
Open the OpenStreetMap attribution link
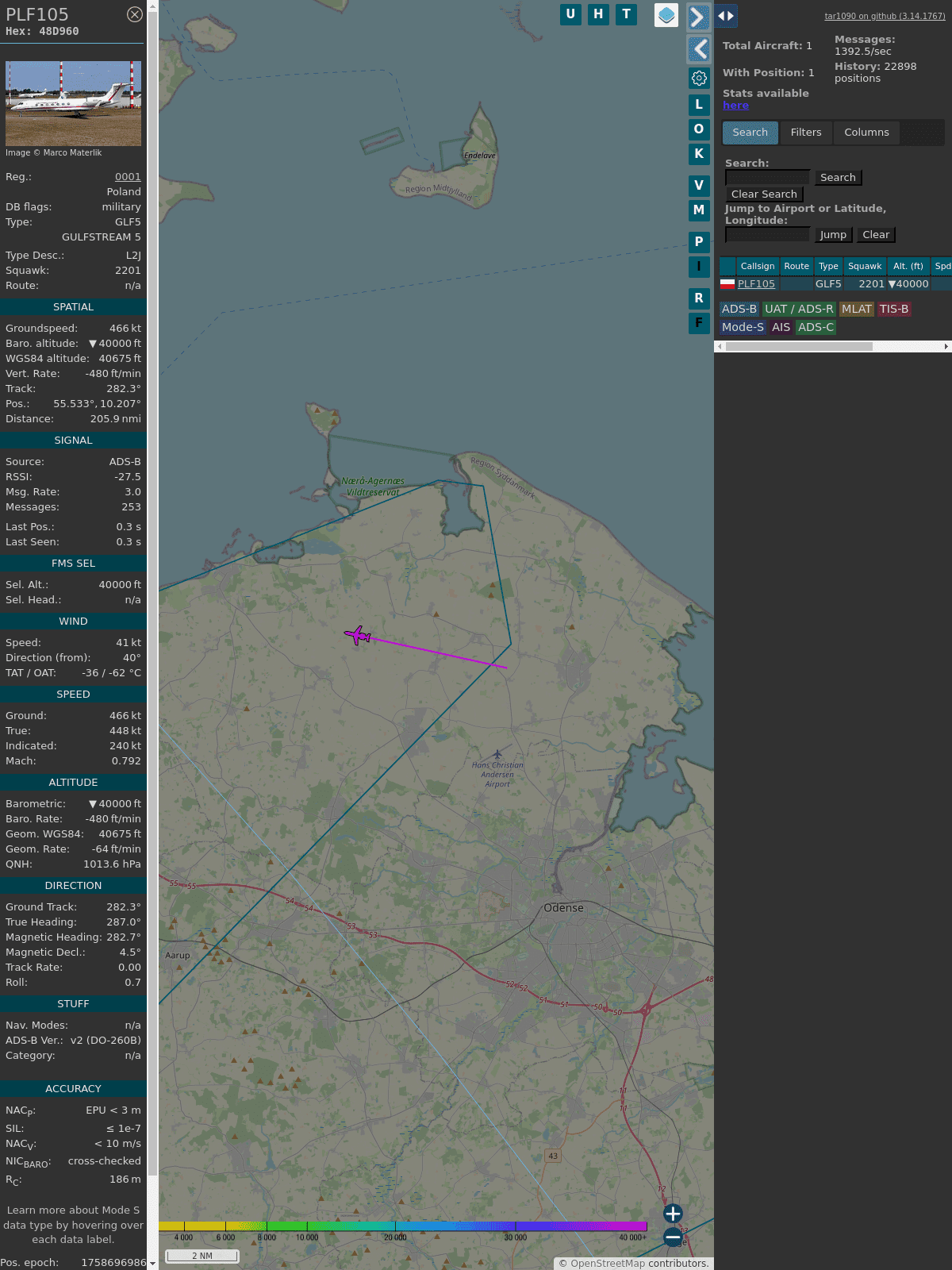(608, 1264)
